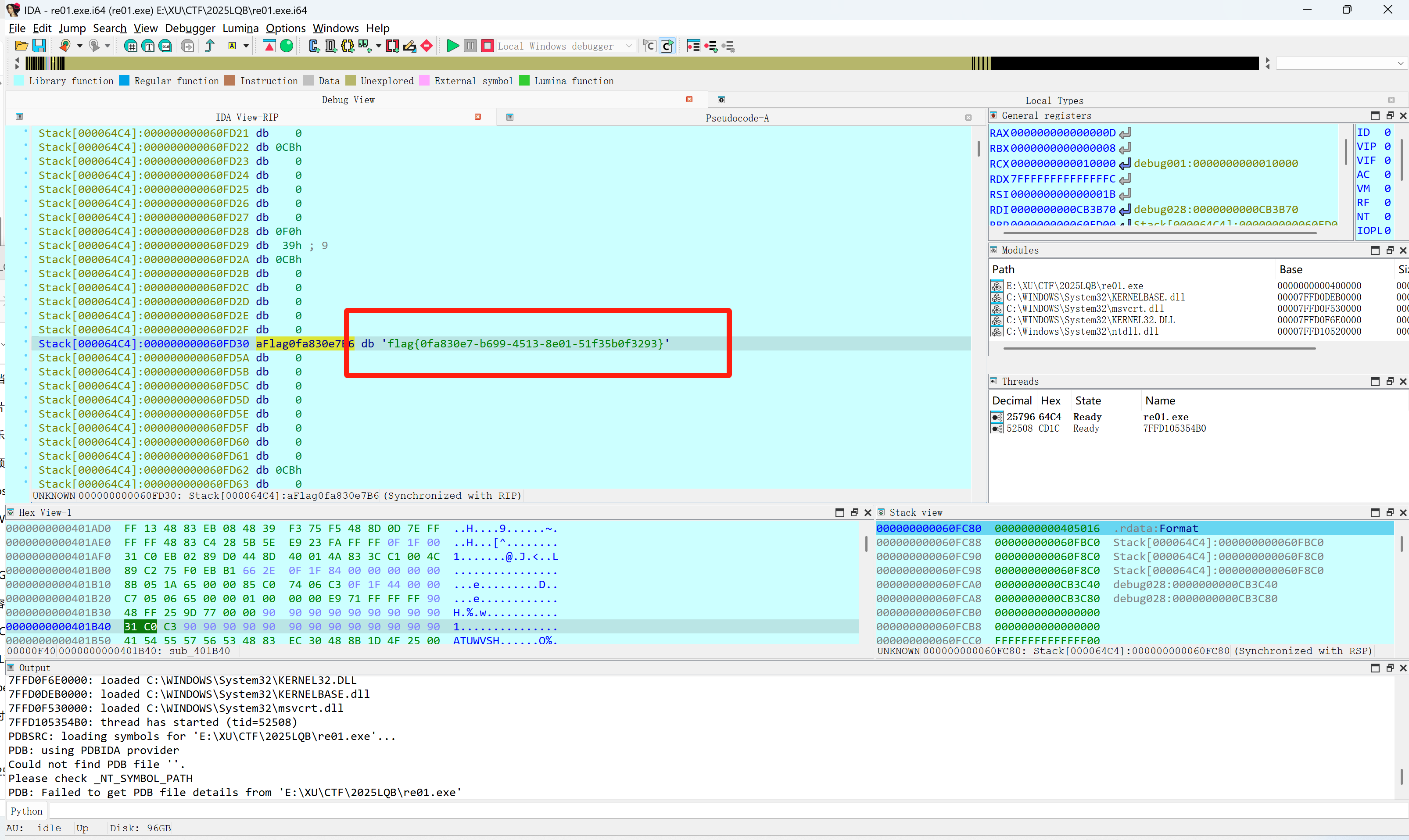Expand Jump forward history dropdown arrow
Screen dimensions: 1409x840
108,46
